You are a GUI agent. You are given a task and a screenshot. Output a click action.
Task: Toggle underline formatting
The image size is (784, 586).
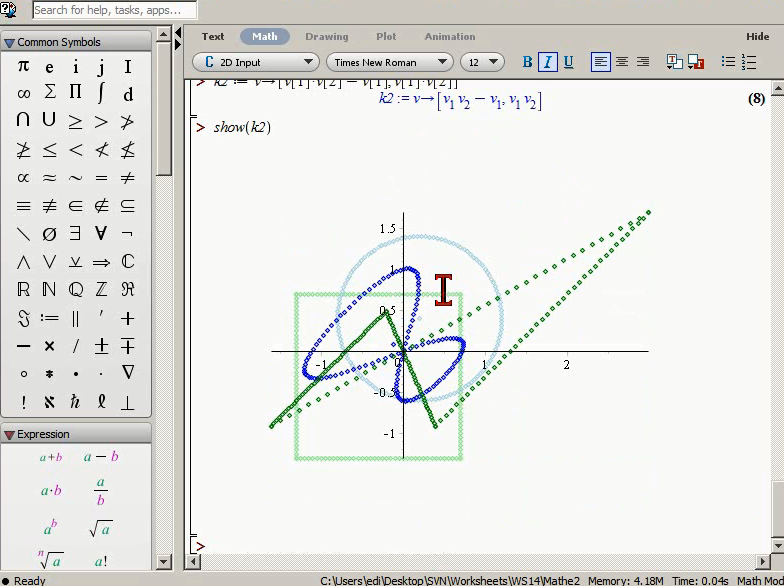tap(568, 62)
